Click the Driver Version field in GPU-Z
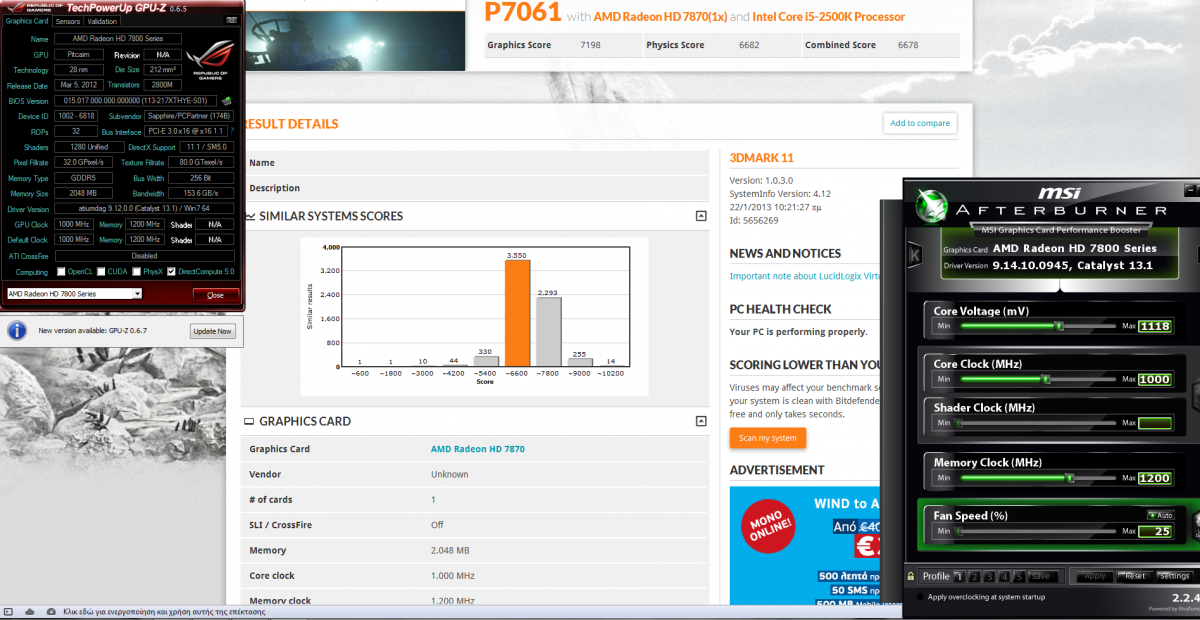 coord(146,209)
